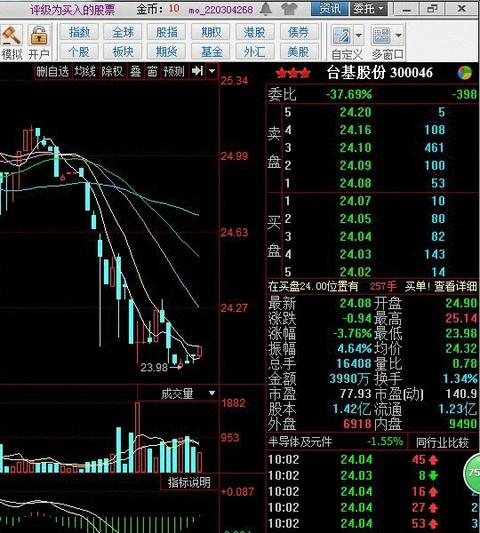Toggle 均线 moving averages display
Image resolution: width=480 pixels, height=533 pixels.
point(85,71)
